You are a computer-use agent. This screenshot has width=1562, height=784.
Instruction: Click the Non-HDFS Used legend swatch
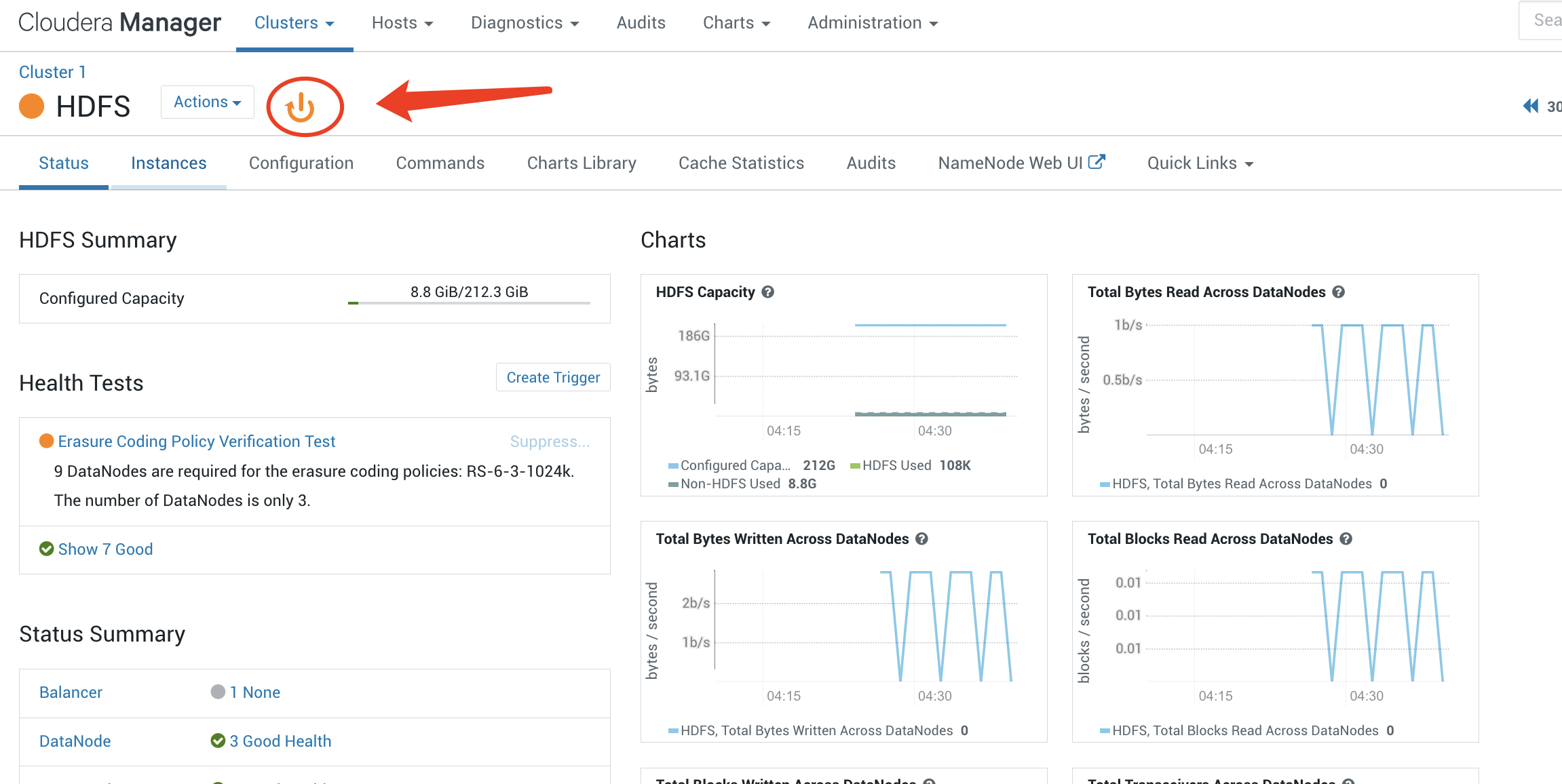coord(673,484)
